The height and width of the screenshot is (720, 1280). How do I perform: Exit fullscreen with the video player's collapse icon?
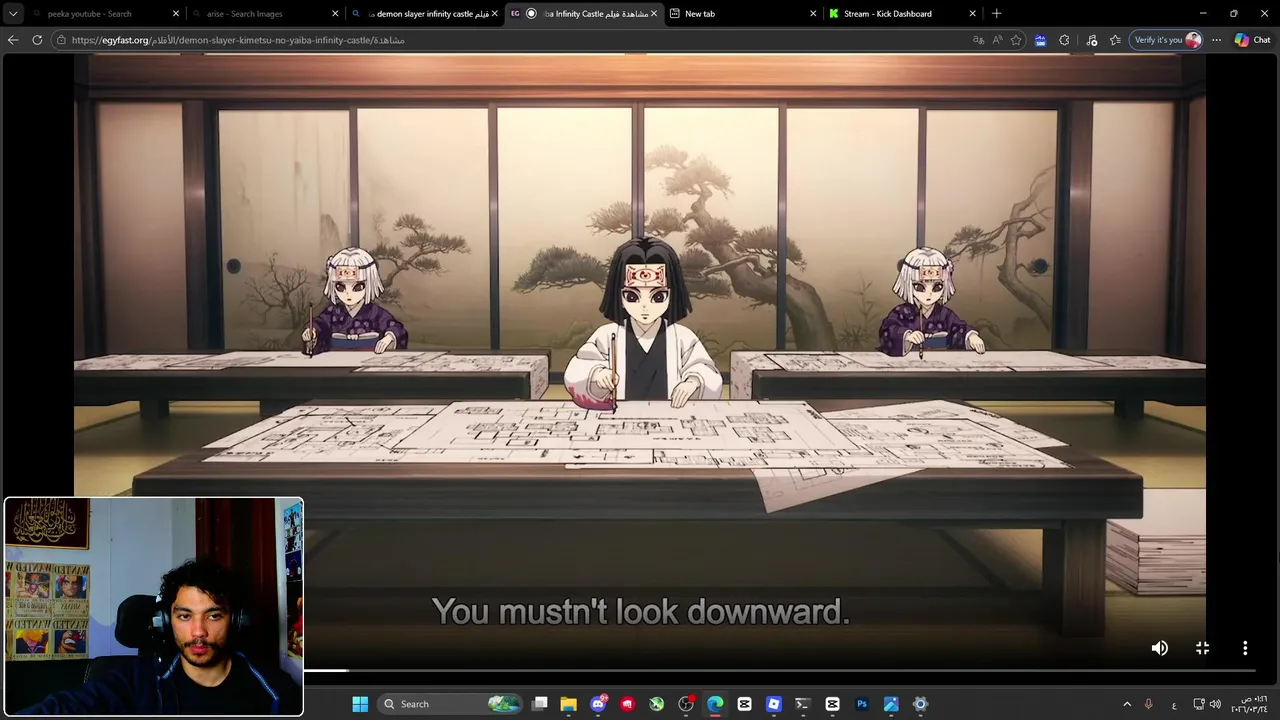(1202, 648)
